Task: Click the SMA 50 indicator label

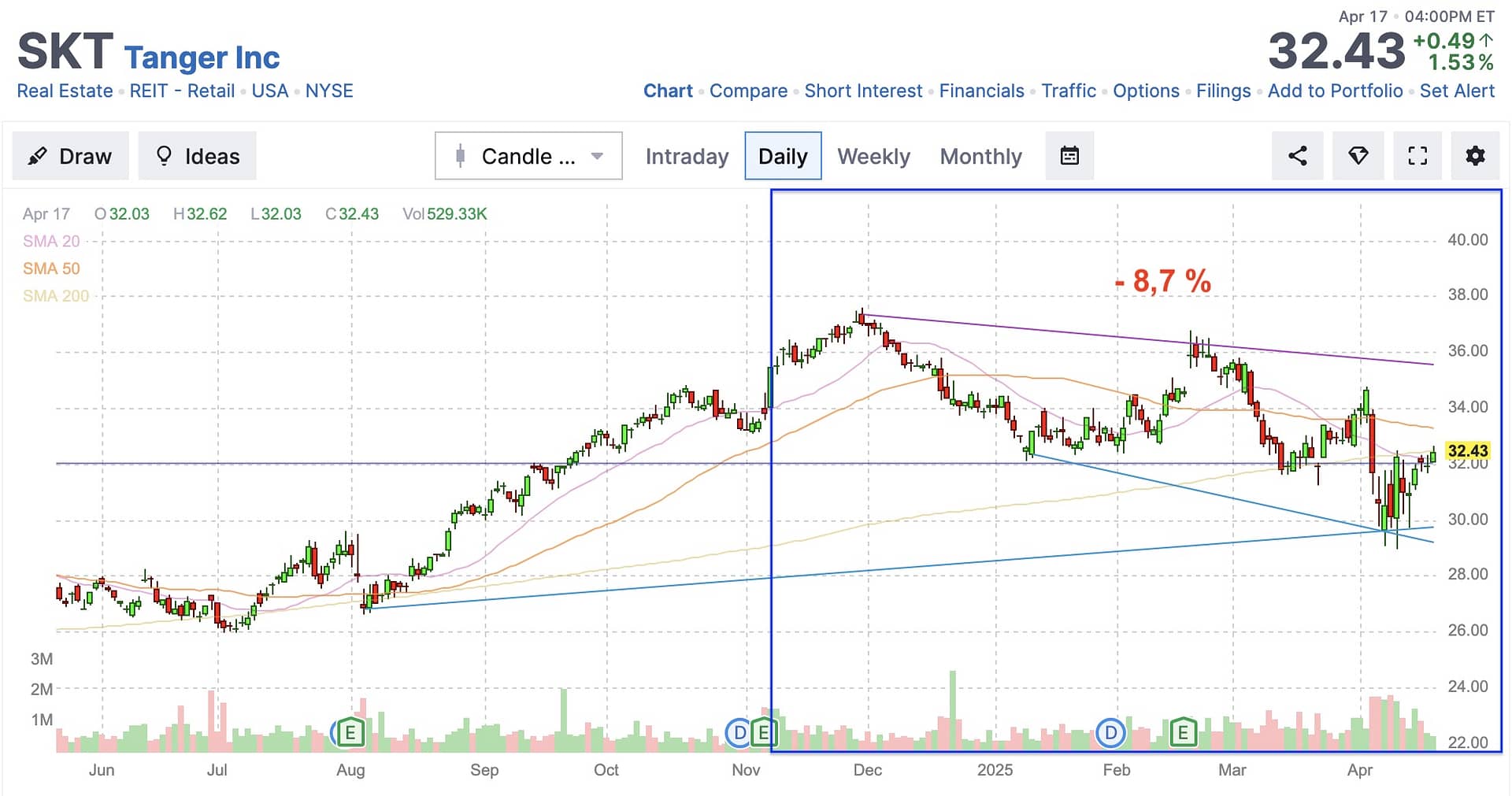Action: pos(51,269)
